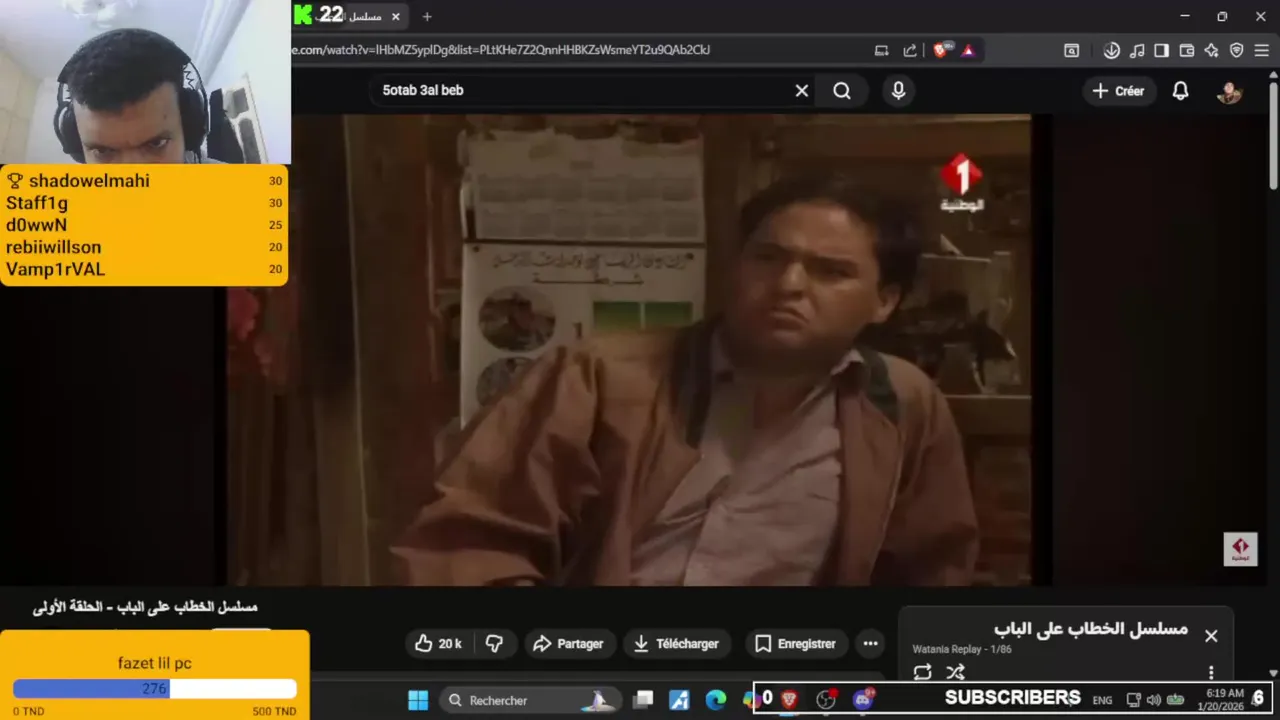The height and width of the screenshot is (720, 1280).
Task: Clear the YouTube search box text
Action: click(x=801, y=91)
